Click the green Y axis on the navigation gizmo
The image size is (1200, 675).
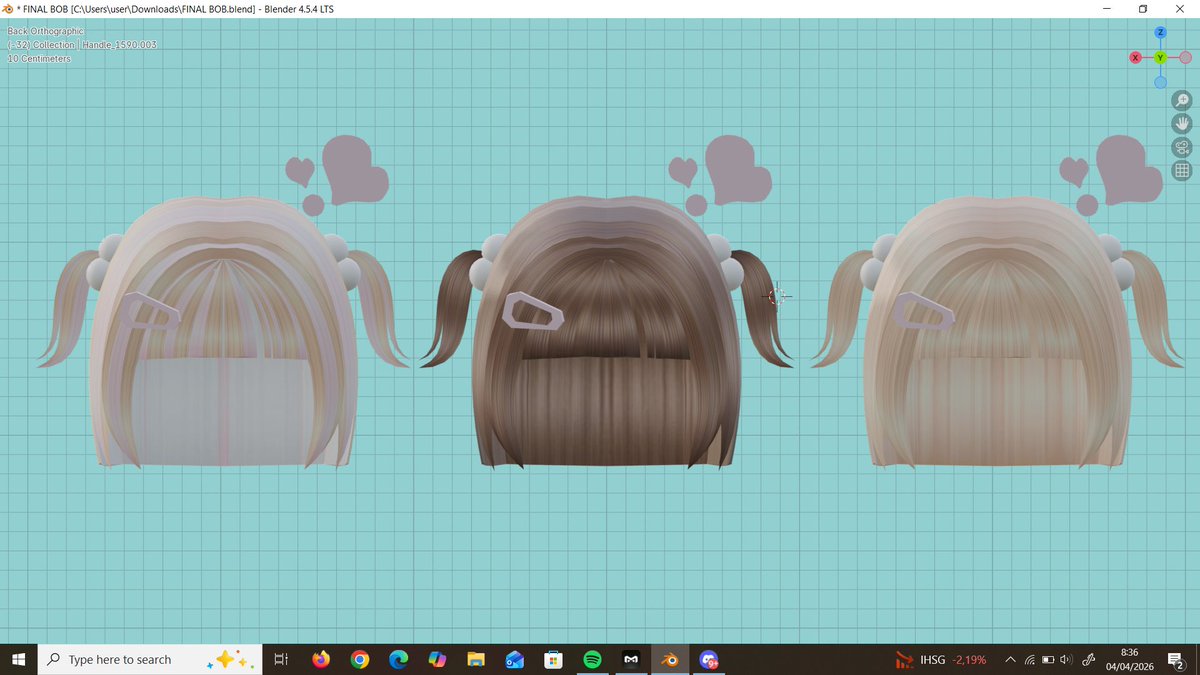point(1160,57)
